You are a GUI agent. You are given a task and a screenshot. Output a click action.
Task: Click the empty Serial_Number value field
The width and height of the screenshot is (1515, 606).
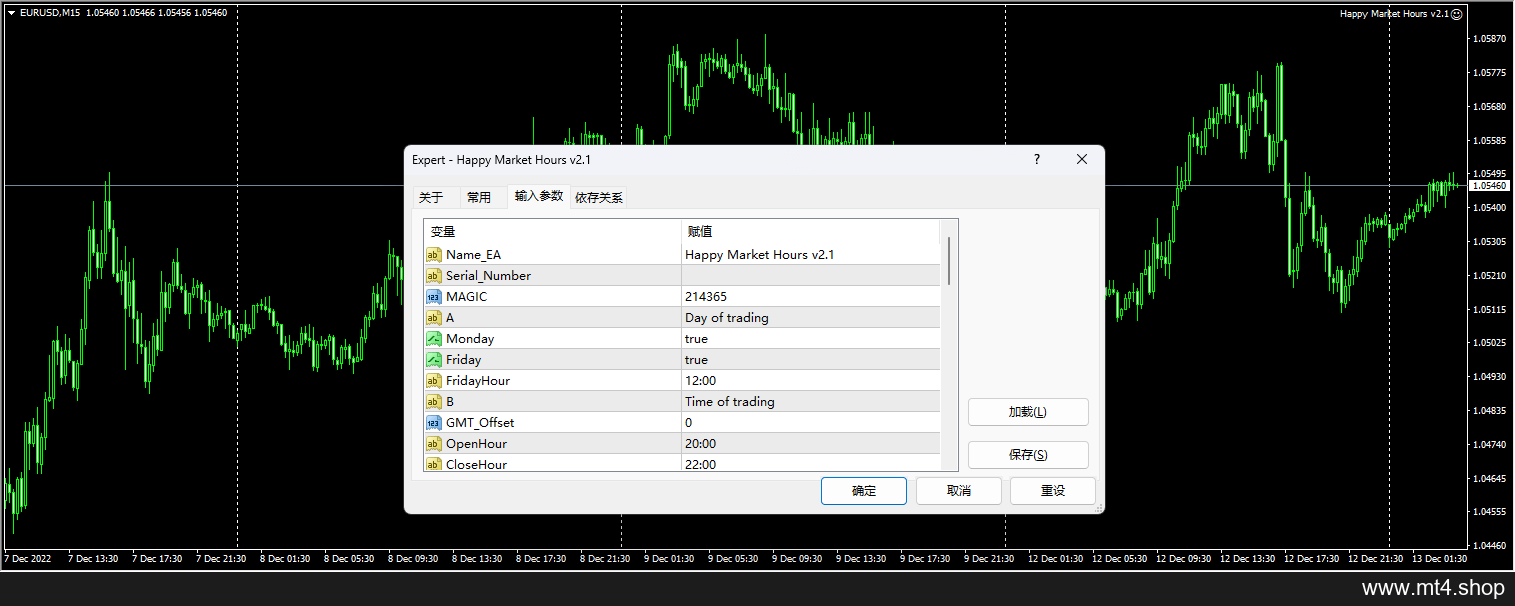point(811,276)
